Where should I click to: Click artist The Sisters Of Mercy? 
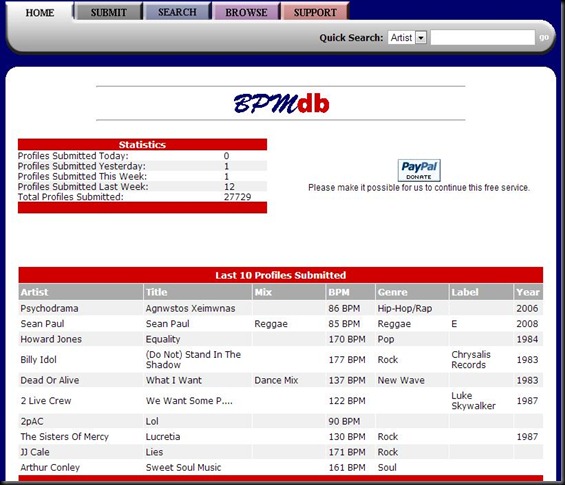tap(64, 437)
